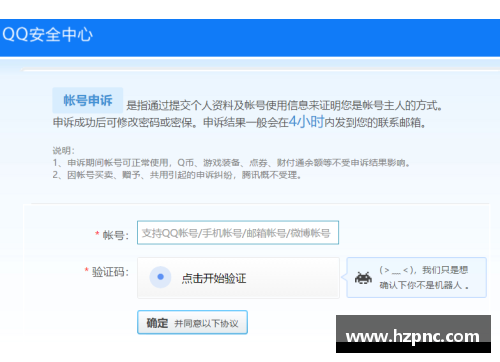Click tooltip text 确认下你不是机器人
500x362 pixels.
pos(424,285)
